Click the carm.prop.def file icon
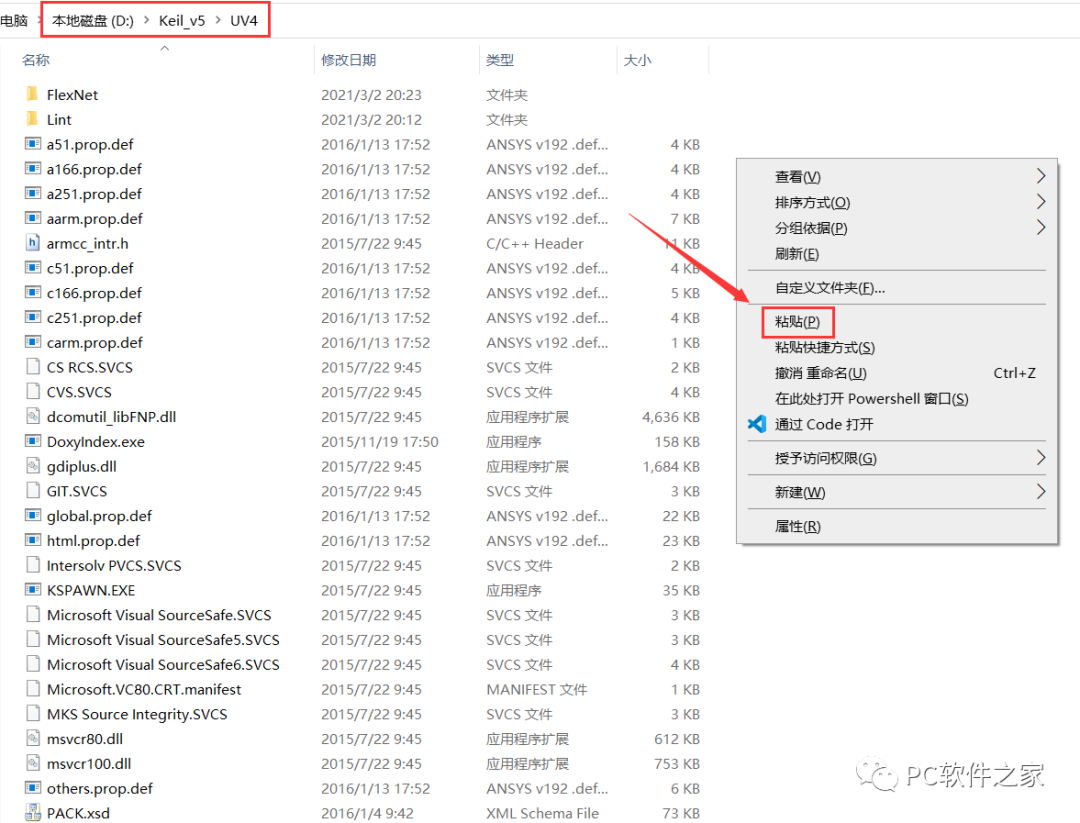 click(32, 342)
